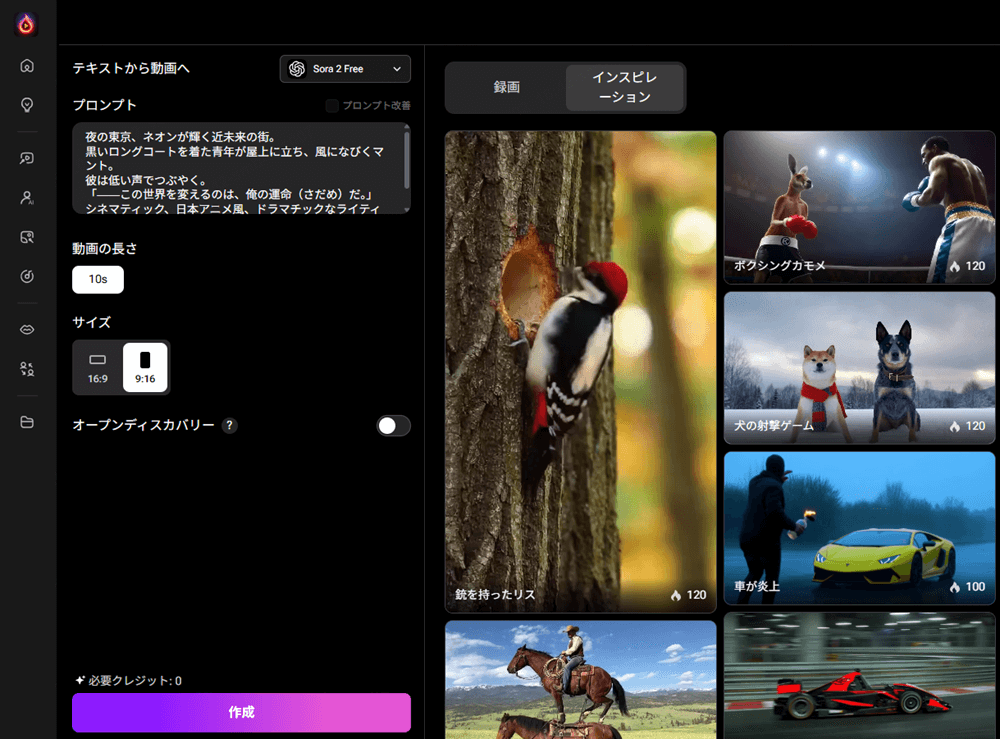Switch to the 録画 tab
The image size is (1000, 739).
(x=505, y=87)
